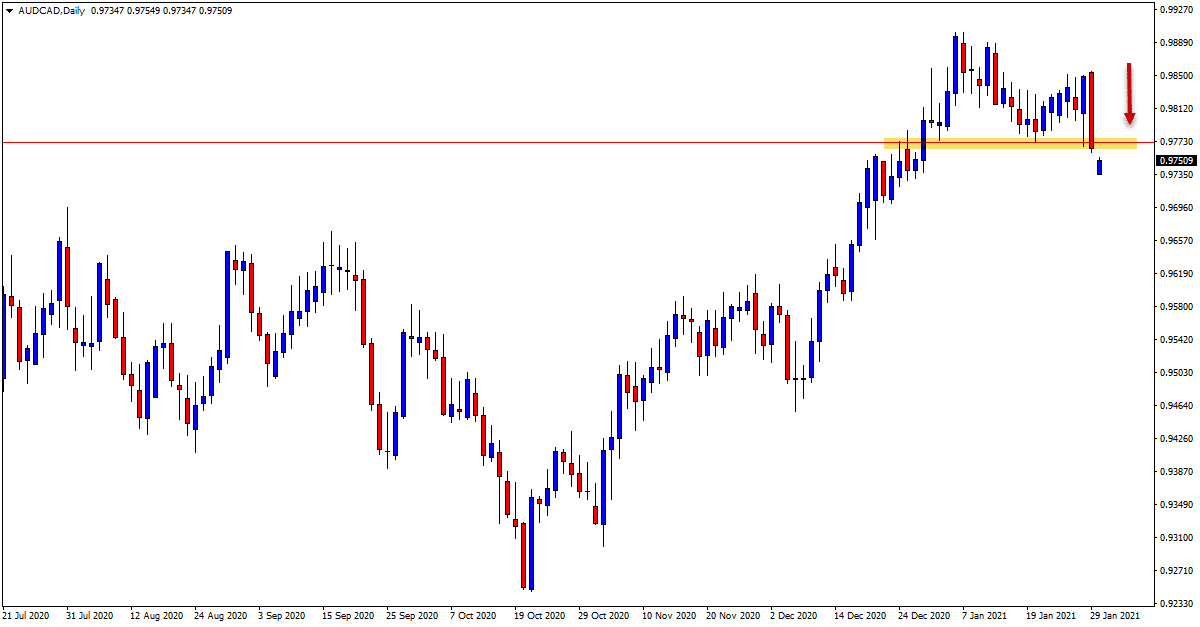
Task: Click the 19 Oct 2020 date label
Action: coord(538,616)
